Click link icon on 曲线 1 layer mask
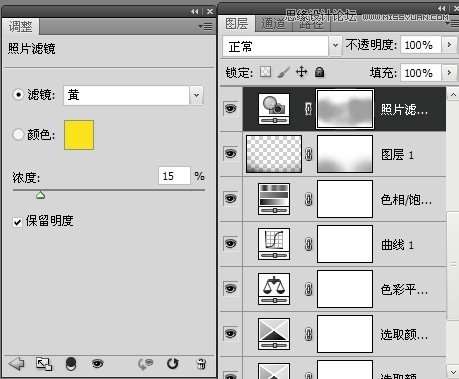 309,244
